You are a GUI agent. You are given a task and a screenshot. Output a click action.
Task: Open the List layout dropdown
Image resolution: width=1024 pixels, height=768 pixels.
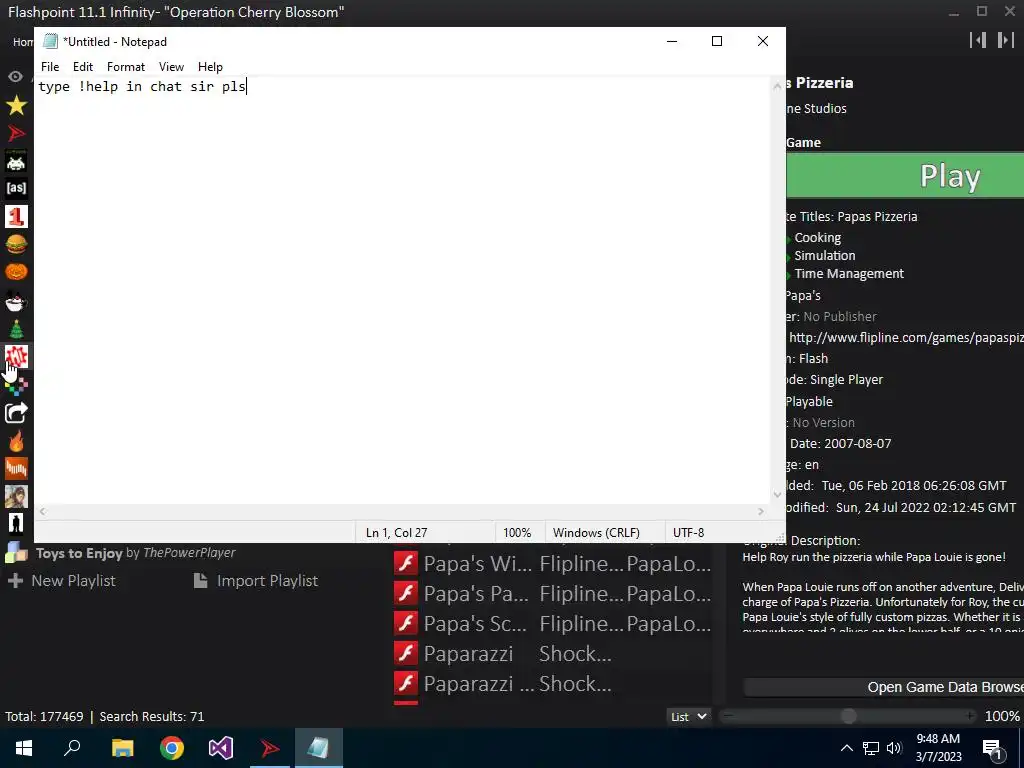click(x=688, y=716)
